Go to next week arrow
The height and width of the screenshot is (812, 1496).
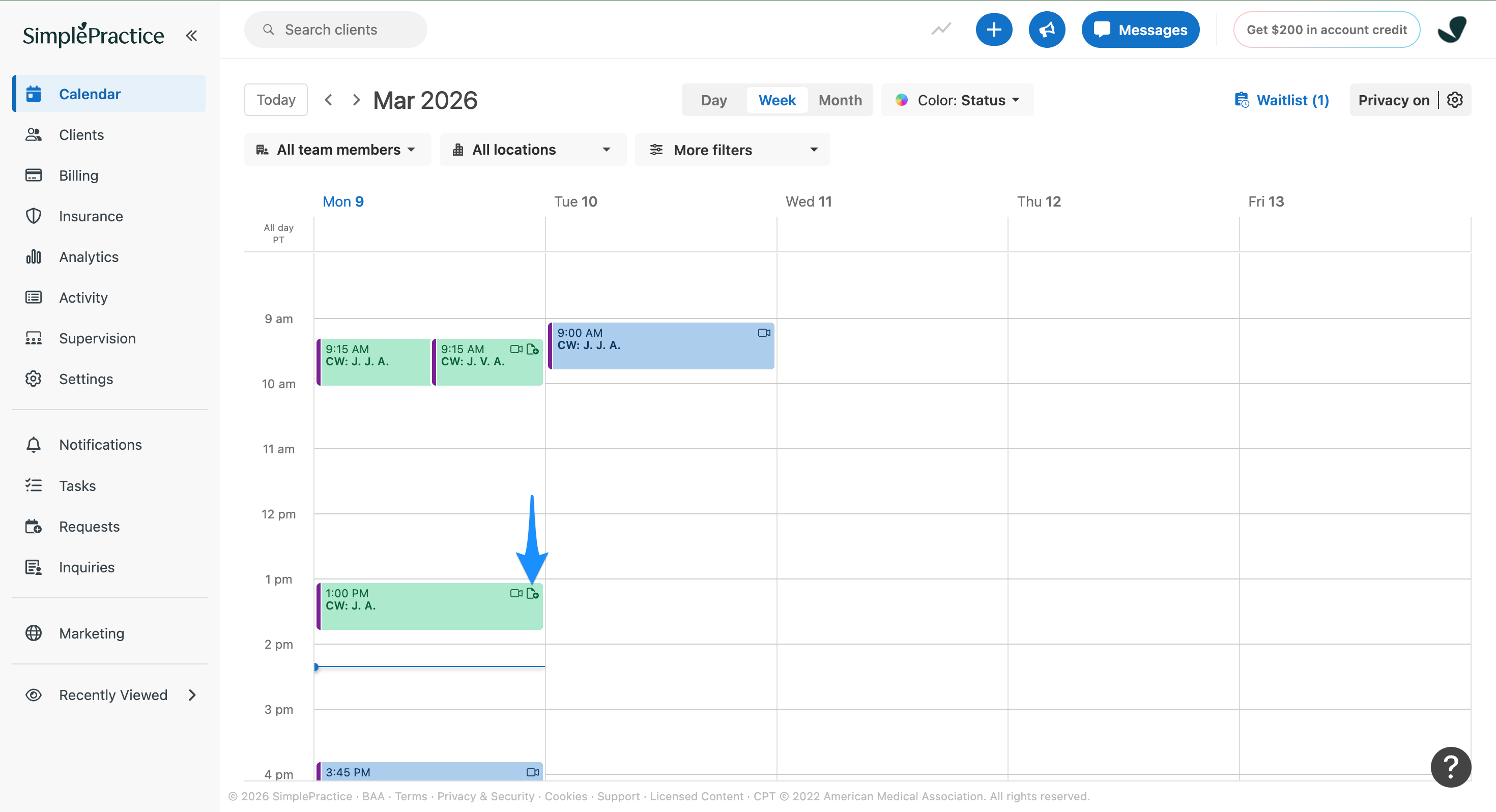356,100
